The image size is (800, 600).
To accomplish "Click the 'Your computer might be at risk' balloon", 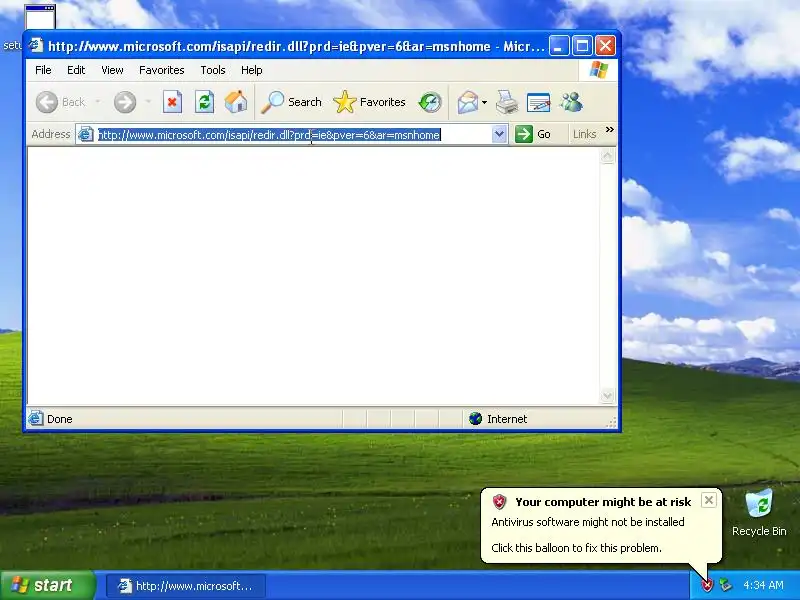I will coord(601,526).
